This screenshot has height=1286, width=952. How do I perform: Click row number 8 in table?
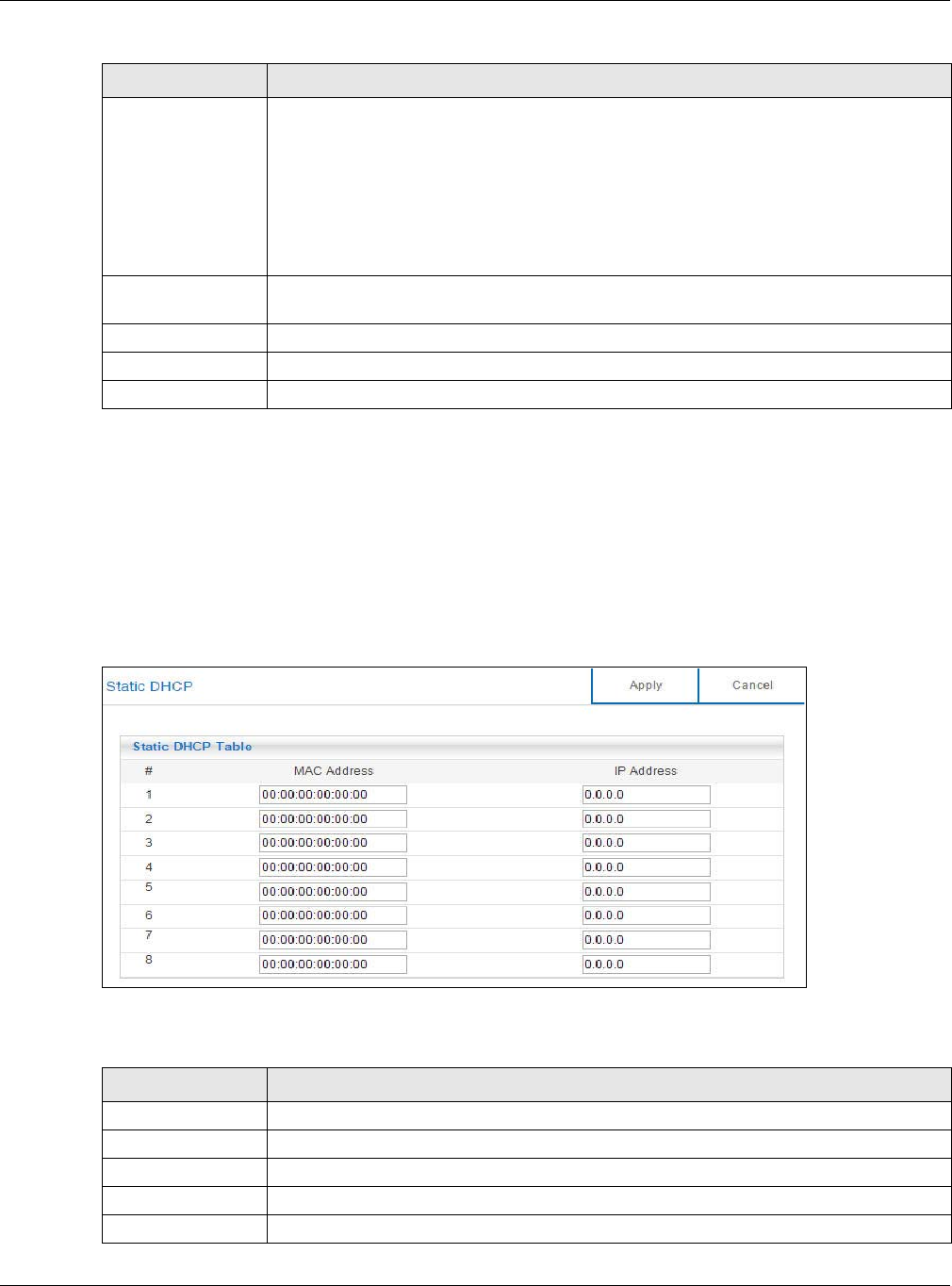pos(149,960)
